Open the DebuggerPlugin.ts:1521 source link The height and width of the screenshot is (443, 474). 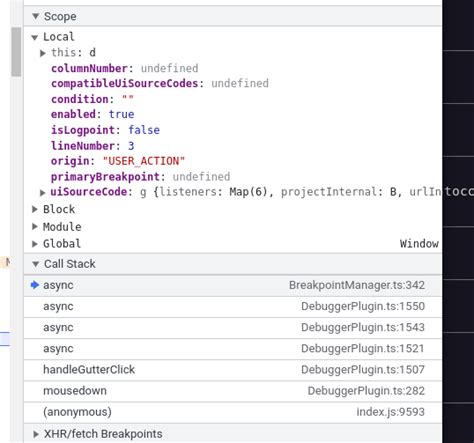[363, 348]
